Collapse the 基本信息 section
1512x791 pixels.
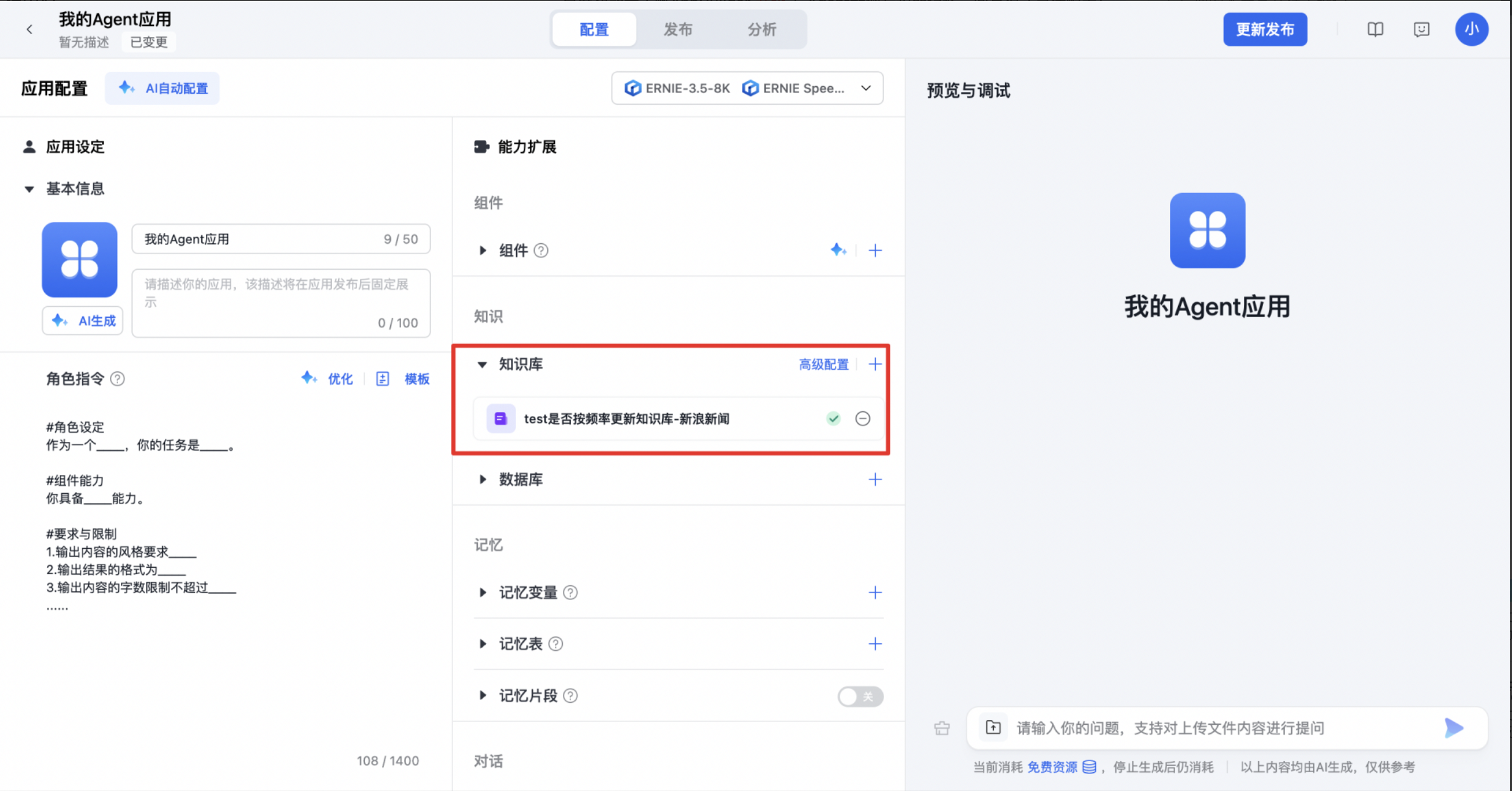tap(29, 189)
